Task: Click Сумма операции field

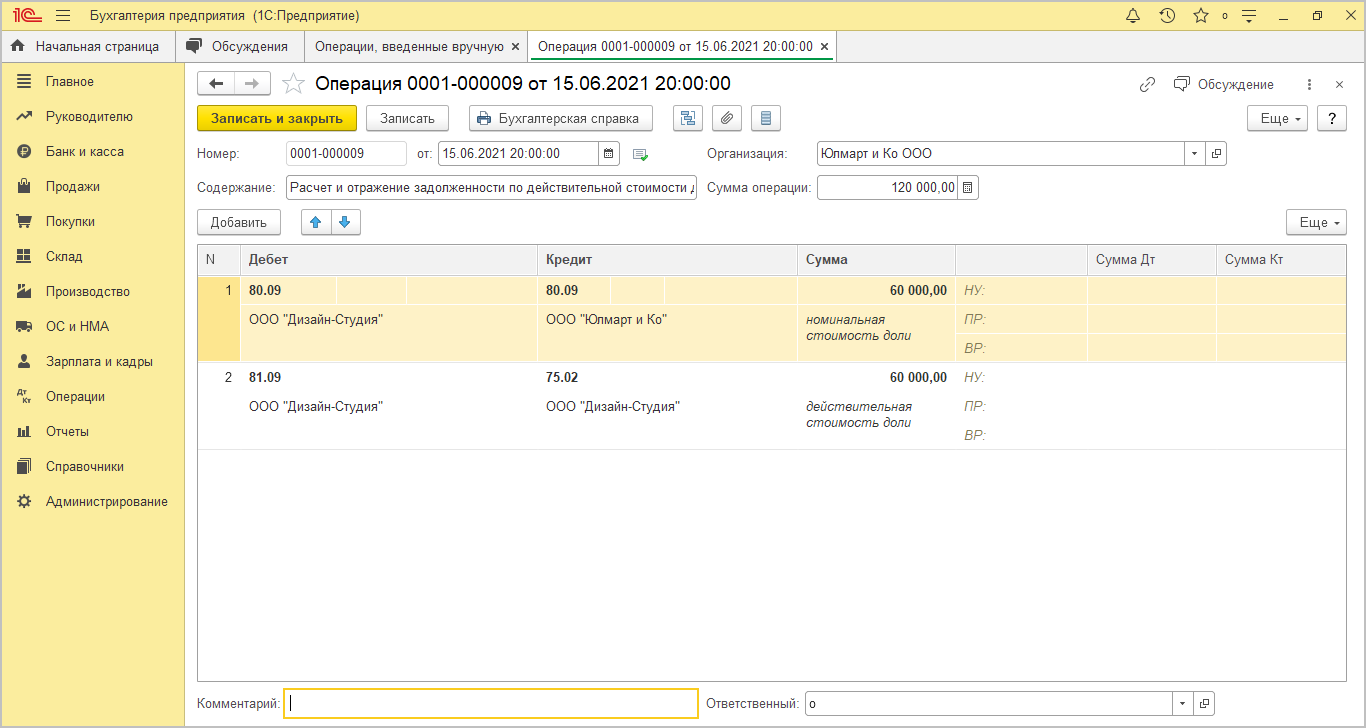Action: [x=887, y=188]
